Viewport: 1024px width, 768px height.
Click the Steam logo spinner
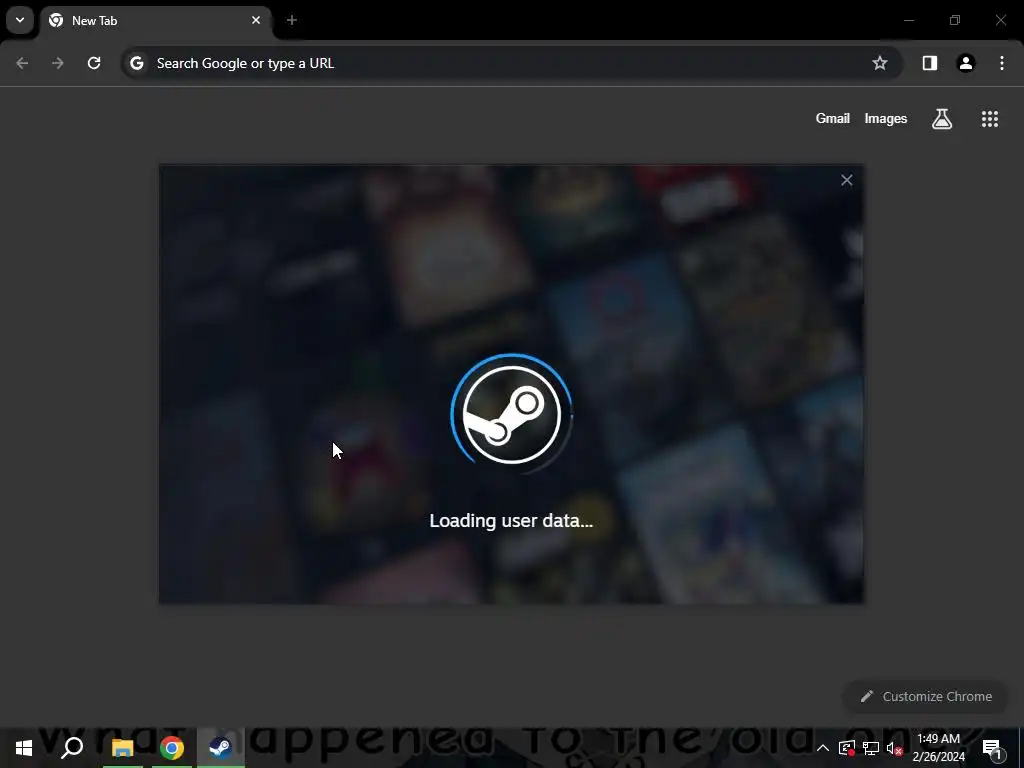[511, 414]
